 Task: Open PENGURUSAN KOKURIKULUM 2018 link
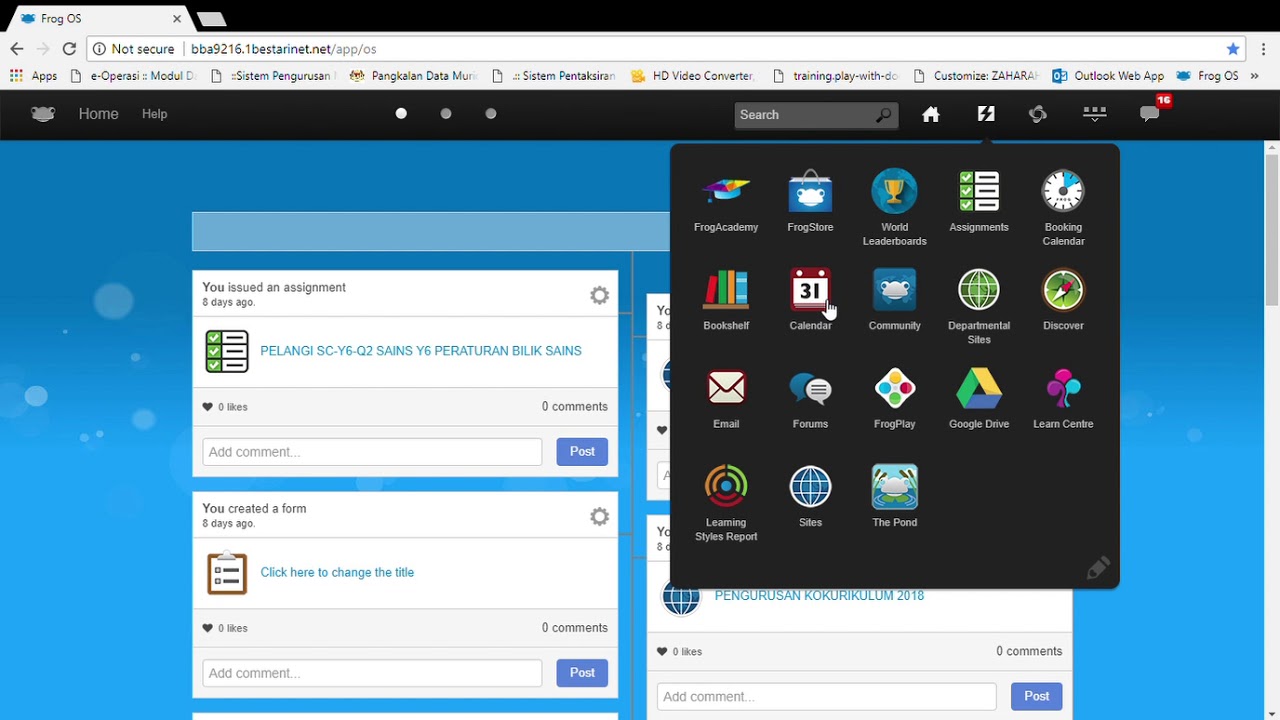[819, 595]
